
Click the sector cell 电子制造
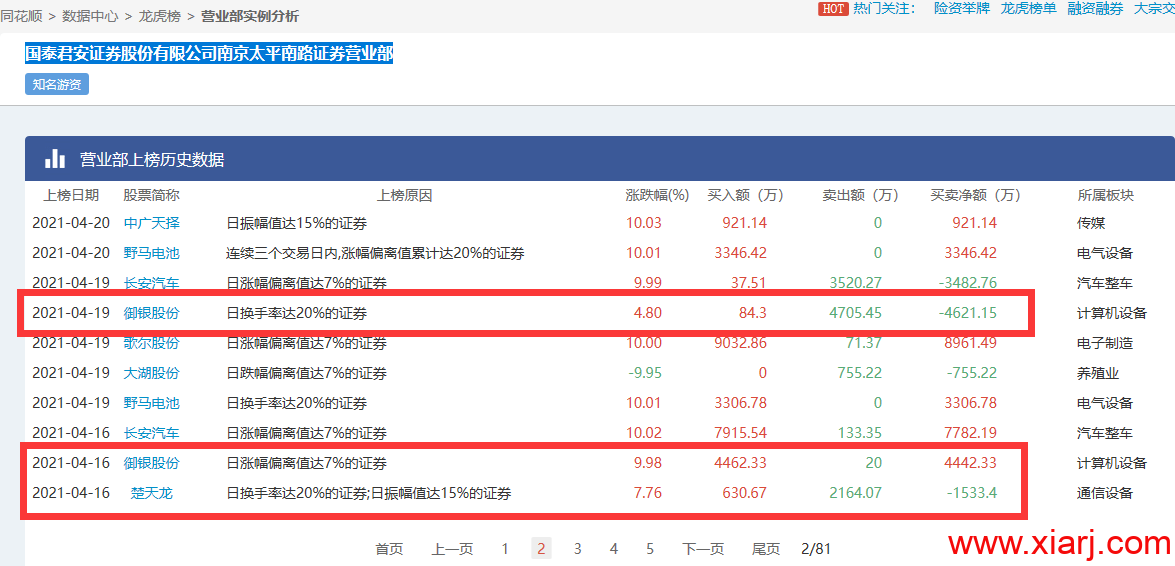pos(1105,343)
